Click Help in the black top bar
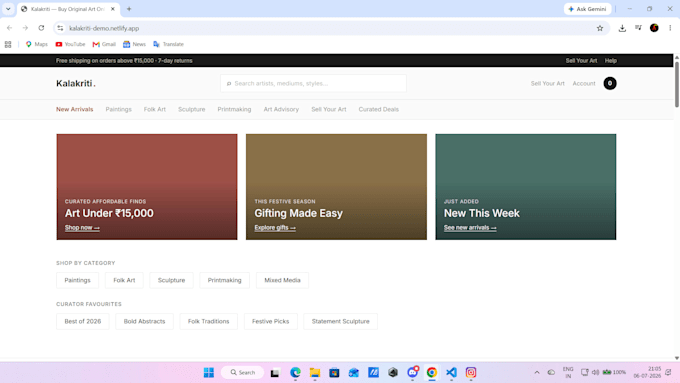The height and width of the screenshot is (383, 680). pos(611,61)
